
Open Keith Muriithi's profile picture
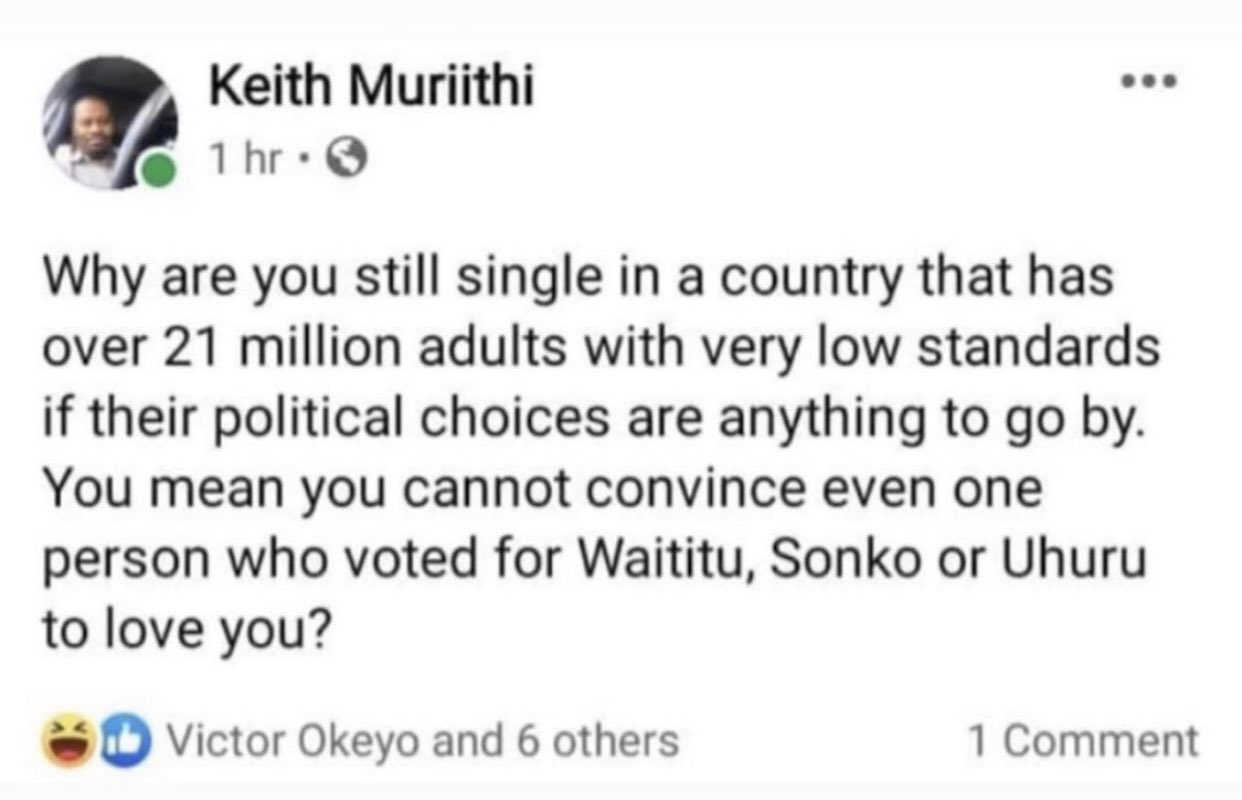[110, 123]
